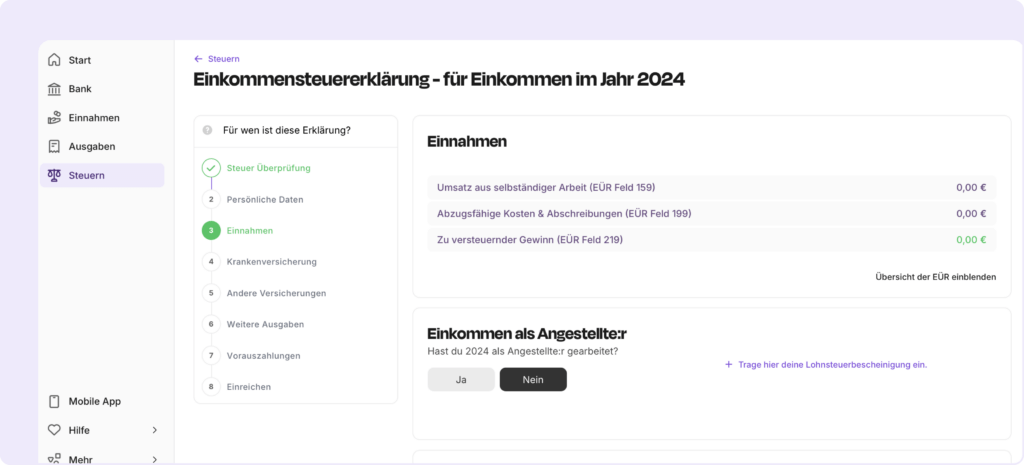The height and width of the screenshot is (465, 1024).
Task: Select the Einnahmen hand-coin icon
Action: [x=54, y=118]
